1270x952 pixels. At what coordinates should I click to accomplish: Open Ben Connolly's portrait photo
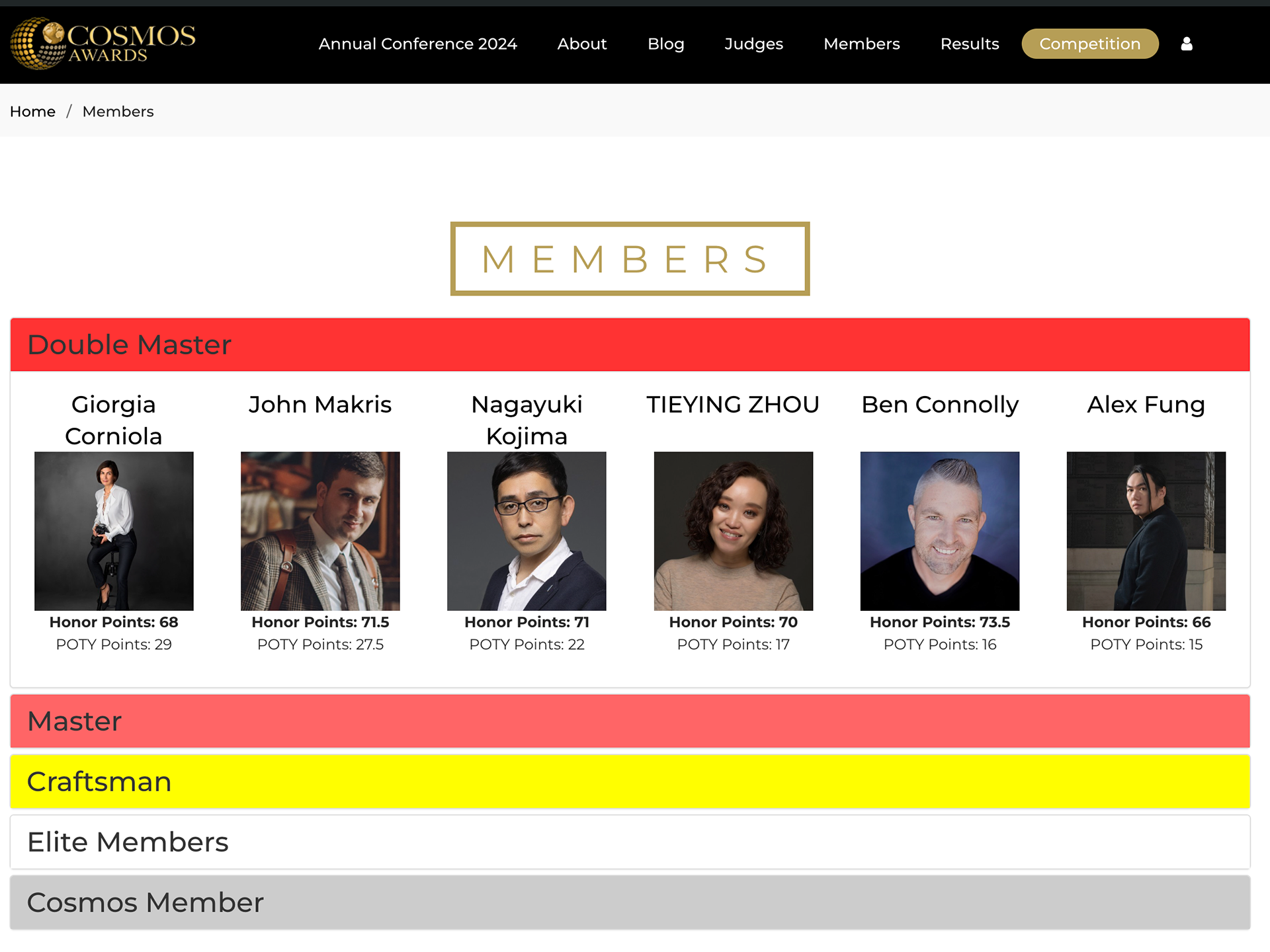tap(940, 531)
